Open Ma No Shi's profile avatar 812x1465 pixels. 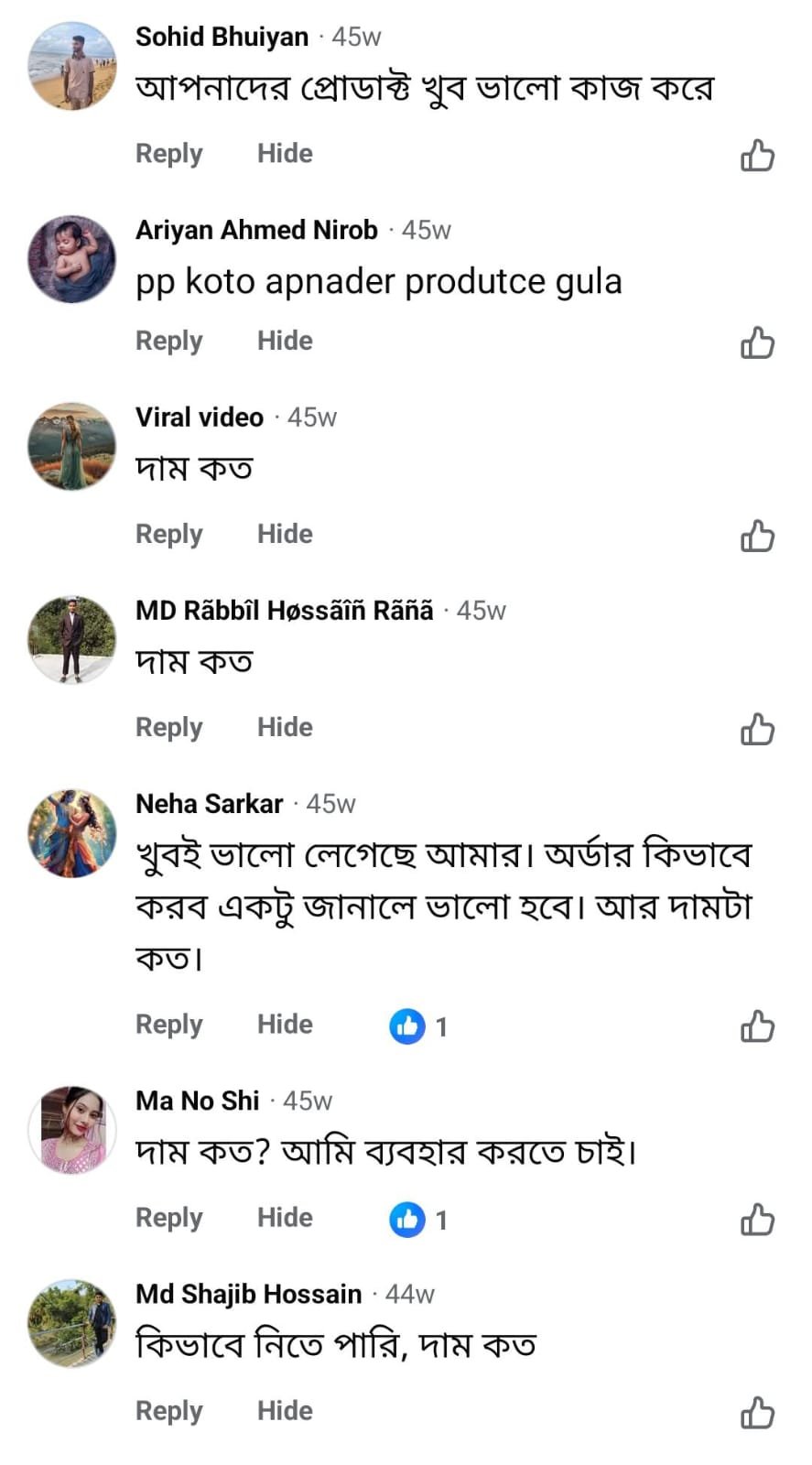click(72, 1131)
